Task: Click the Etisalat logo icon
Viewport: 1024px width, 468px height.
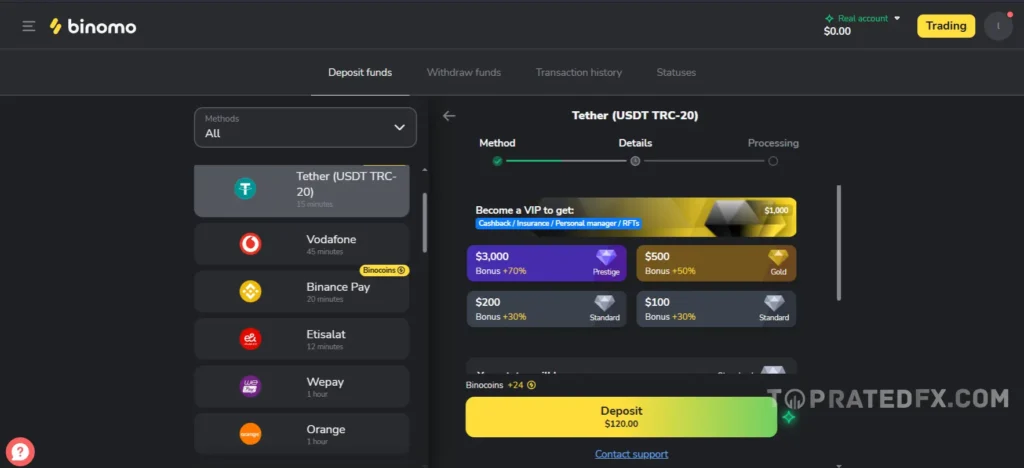Action: pyautogui.click(x=250, y=339)
